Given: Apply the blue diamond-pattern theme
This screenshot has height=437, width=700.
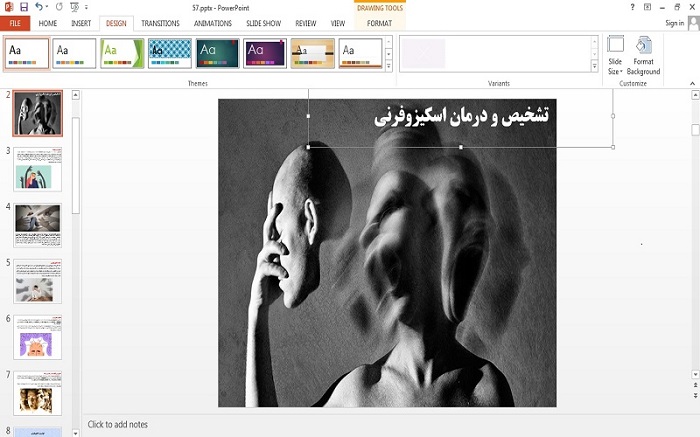Looking at the screenshot, I should tap(169, 53).
